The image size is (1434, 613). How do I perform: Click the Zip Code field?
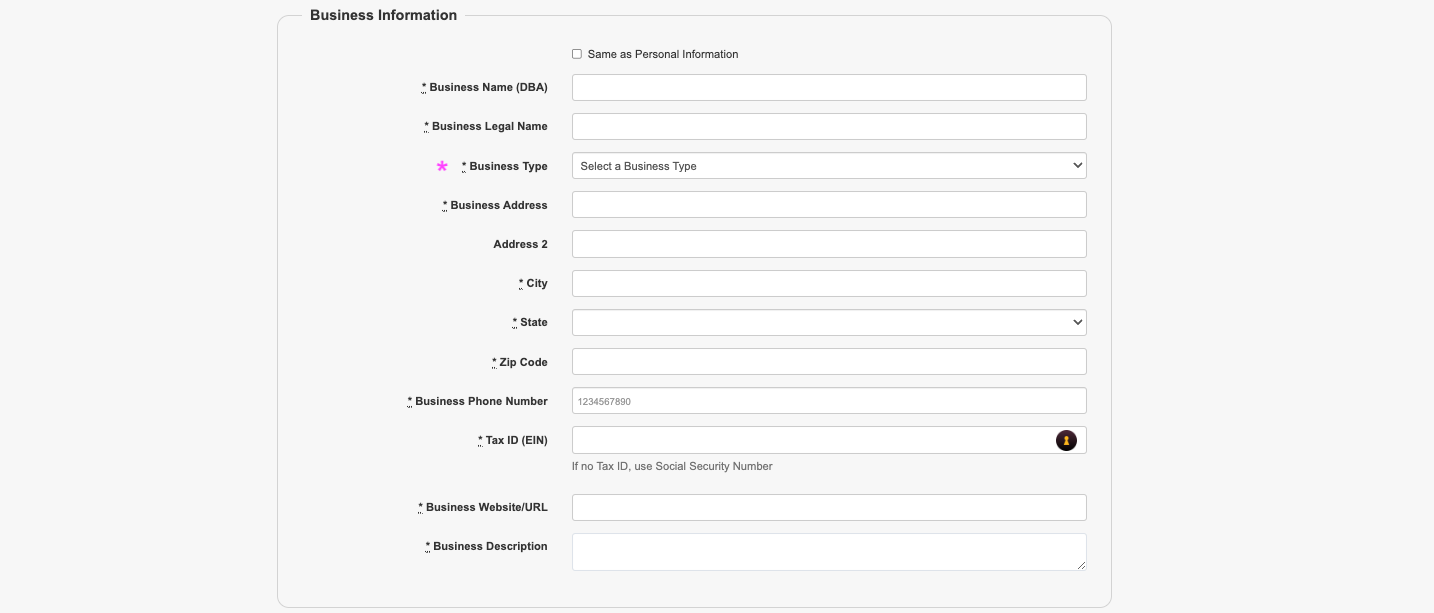(829, 362)
